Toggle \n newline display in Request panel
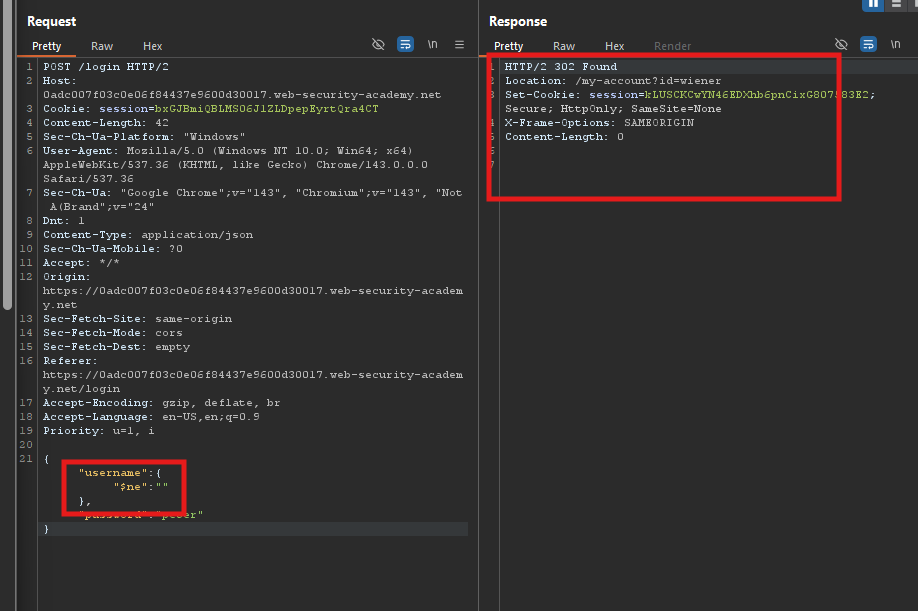Image resolution: width=918 pixels, height=611 pixels. click(432, 44)
